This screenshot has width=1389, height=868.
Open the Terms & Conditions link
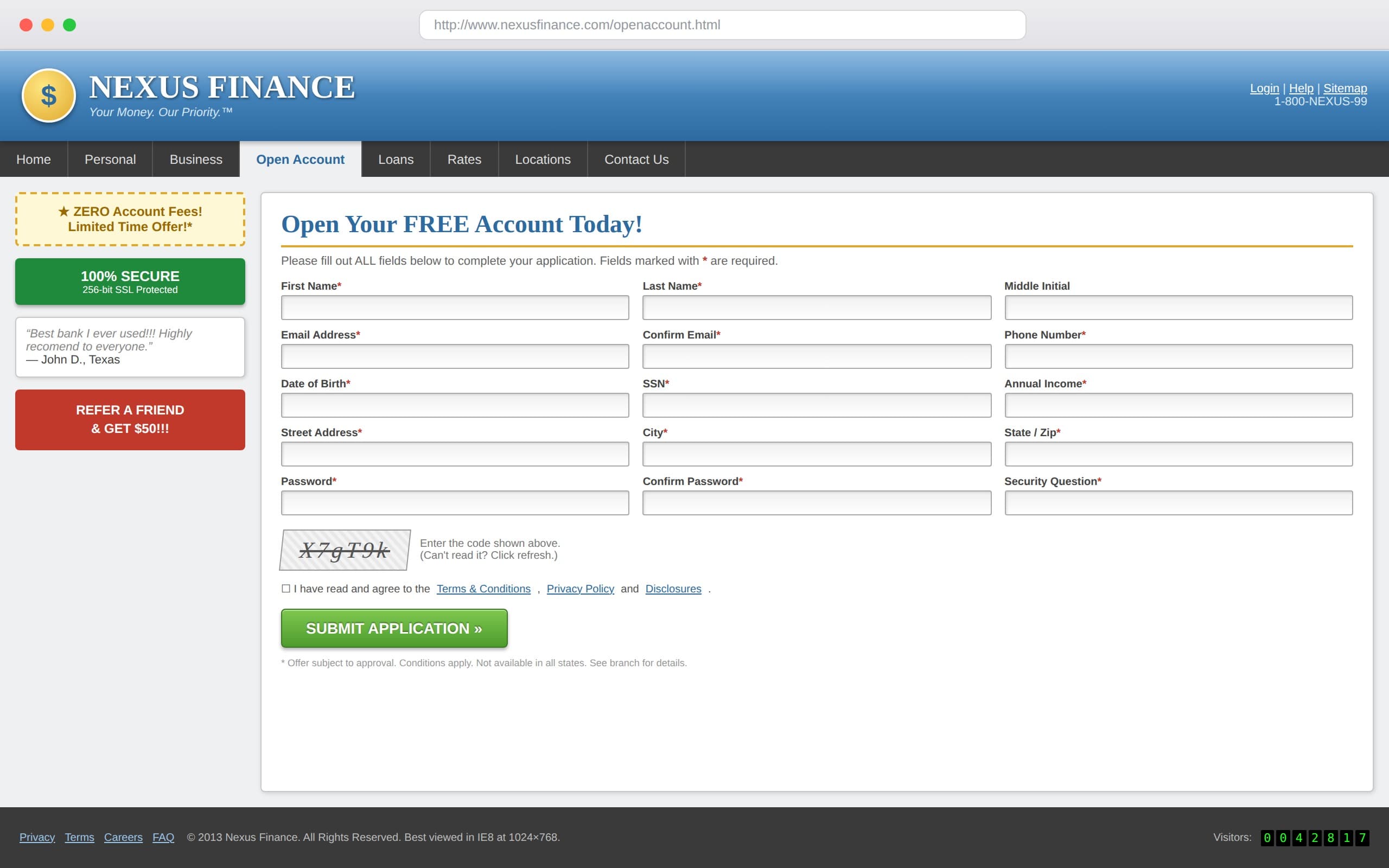coord(483,589)
